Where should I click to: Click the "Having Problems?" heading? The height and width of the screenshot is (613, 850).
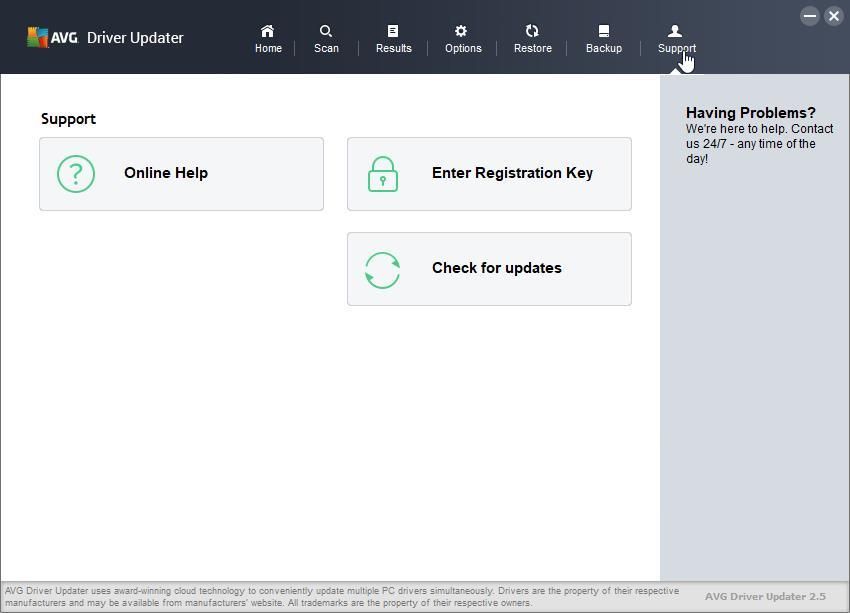[751, 113]
